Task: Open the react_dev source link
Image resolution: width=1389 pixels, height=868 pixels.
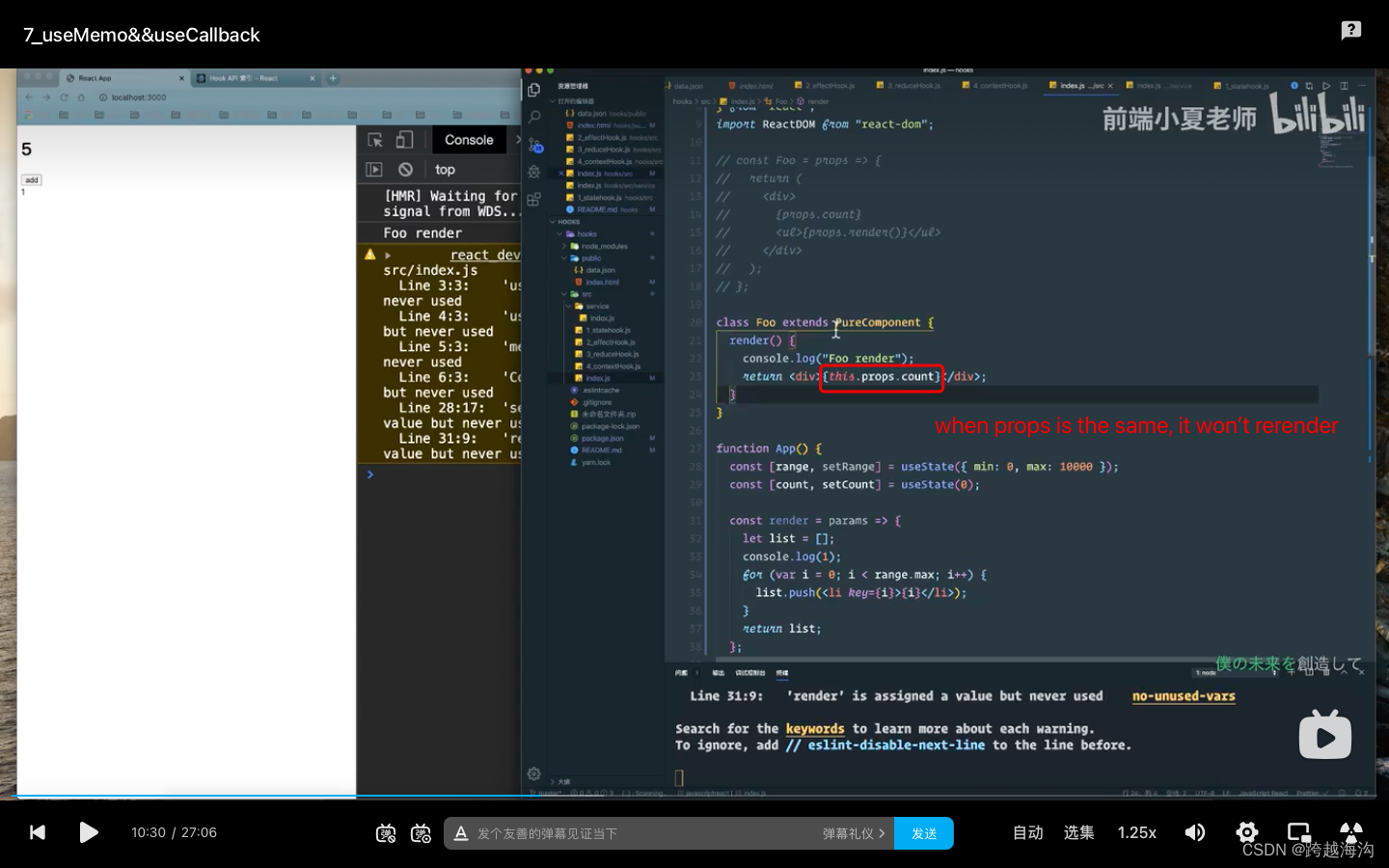Action: click(485, 255)
